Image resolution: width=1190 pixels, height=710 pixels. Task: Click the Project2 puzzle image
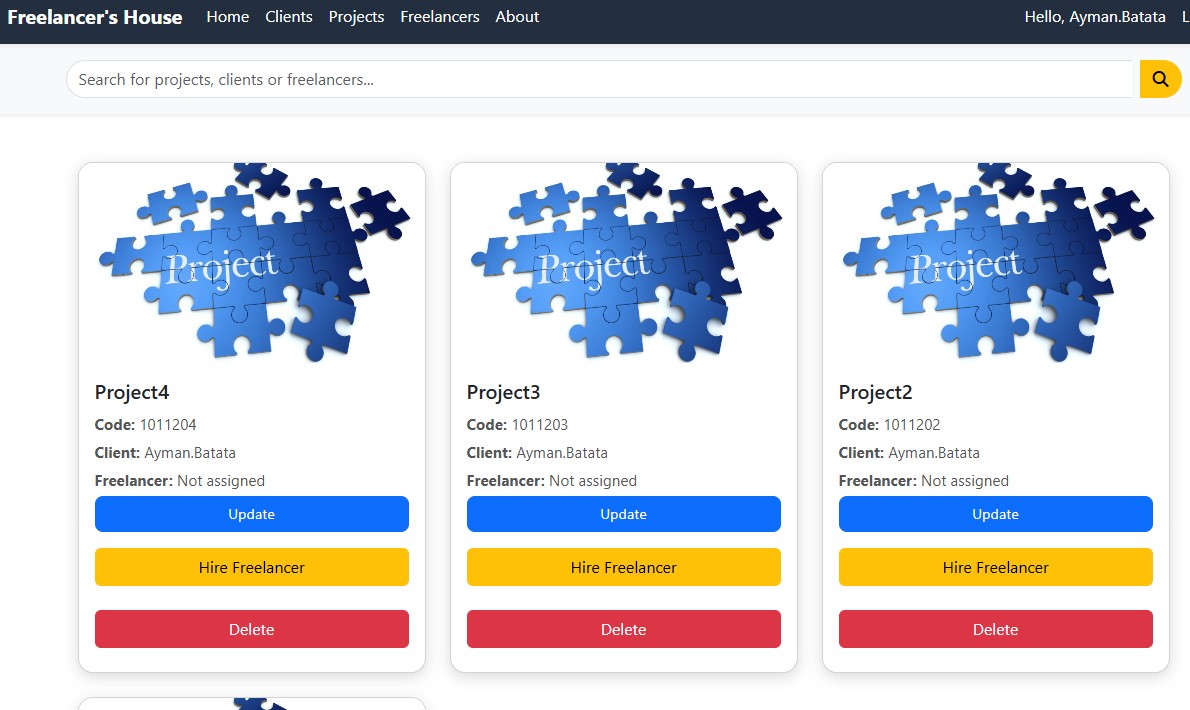click(x=997, y=262)
